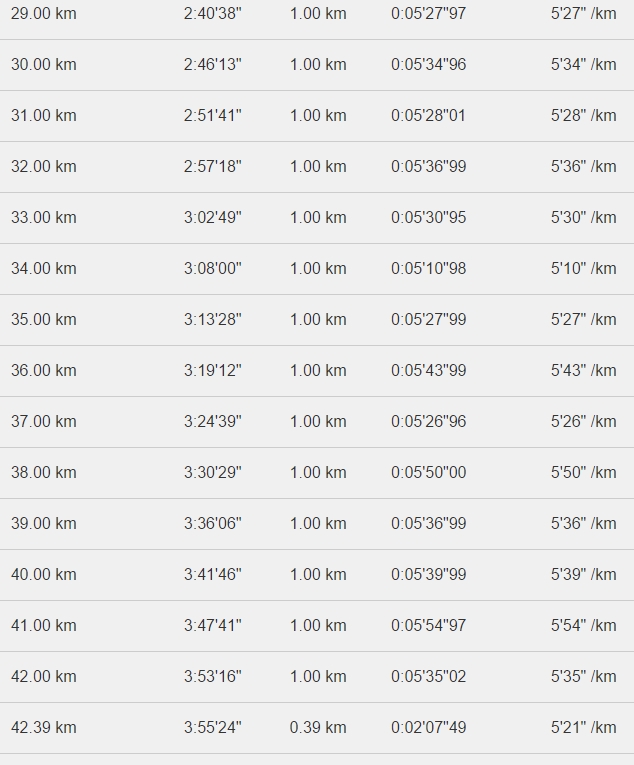Screen dimensions: 634x765
Task: Select lap time 0:05'54"97
Action: [428, 625]
